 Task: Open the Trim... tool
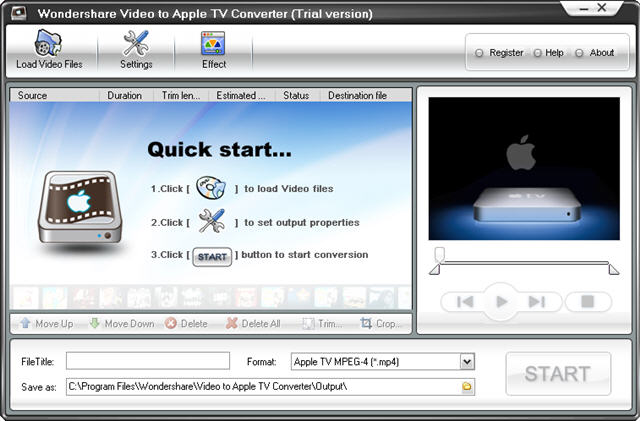click(322, 324)
